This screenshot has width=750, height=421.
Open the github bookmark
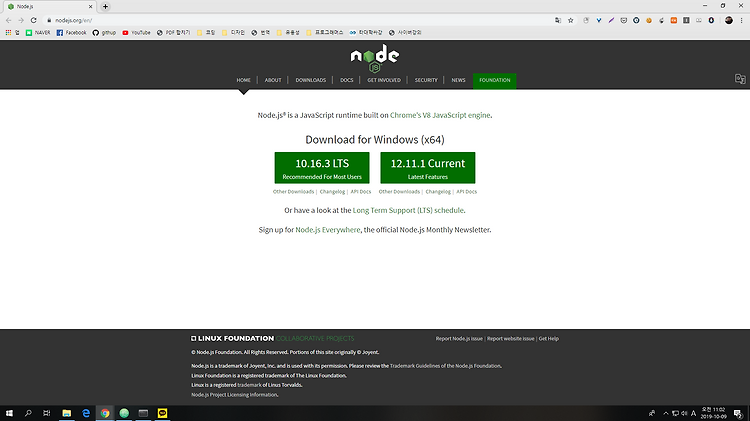click(x=104, y=33)
